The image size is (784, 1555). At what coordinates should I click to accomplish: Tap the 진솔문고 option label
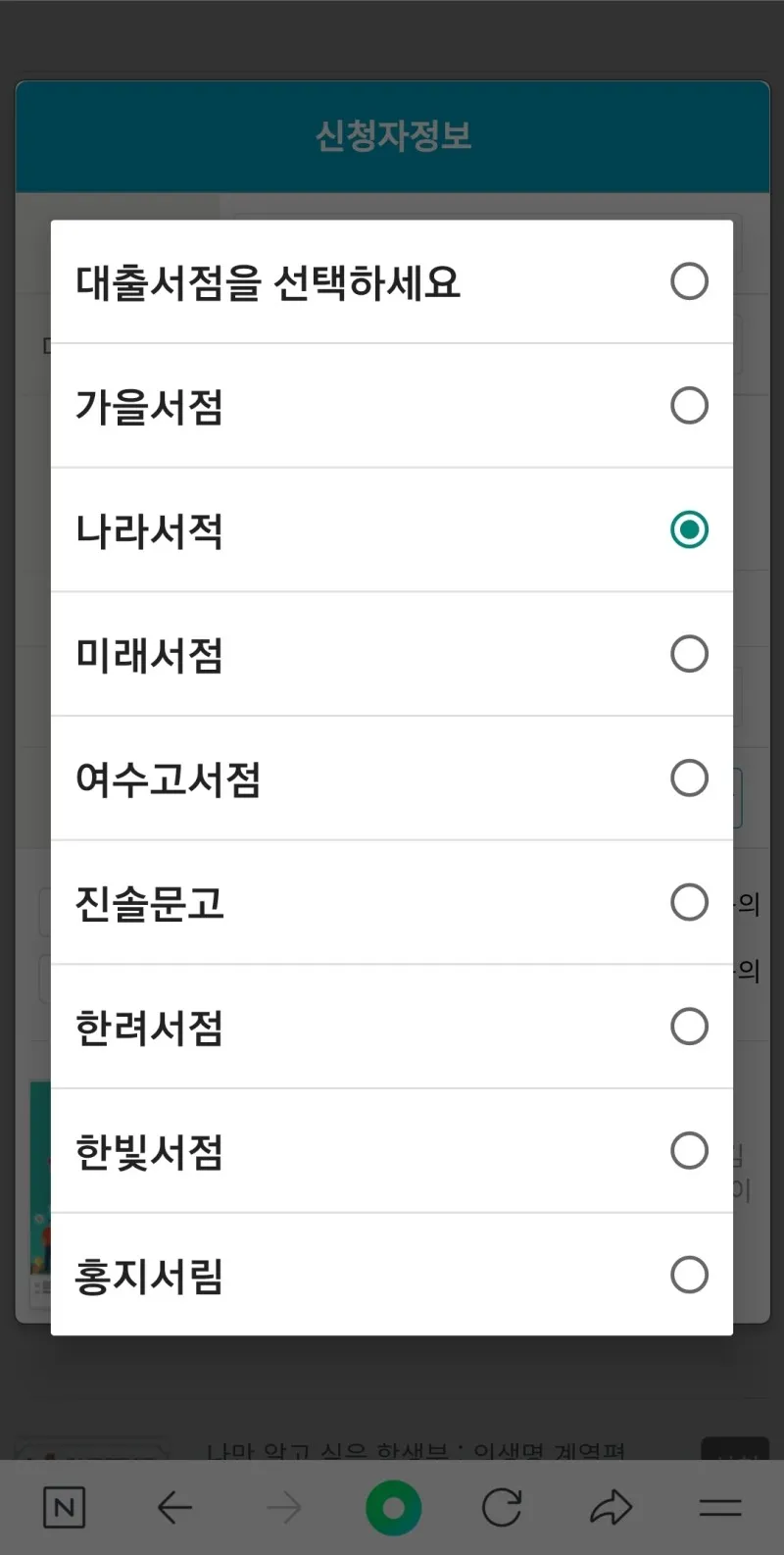point(150,903)
